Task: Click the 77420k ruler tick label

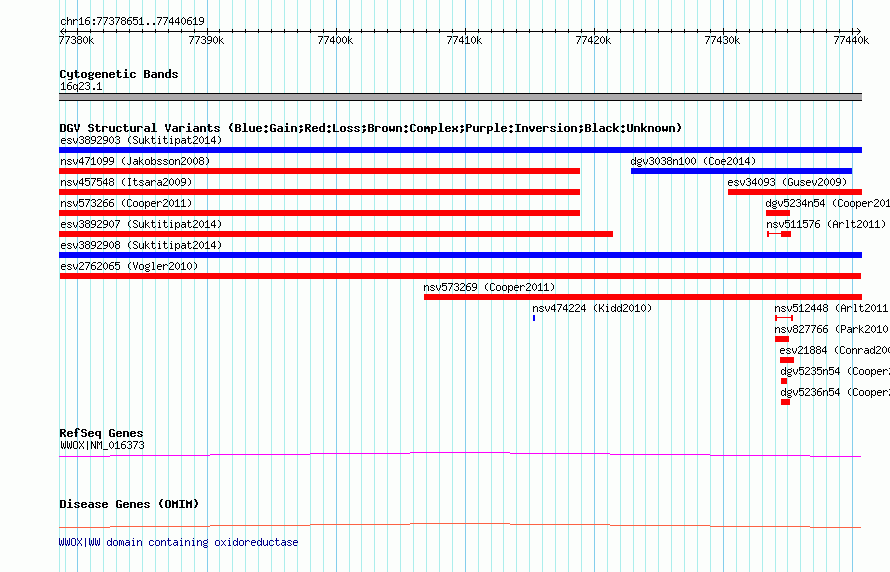Action: point(593,40)
